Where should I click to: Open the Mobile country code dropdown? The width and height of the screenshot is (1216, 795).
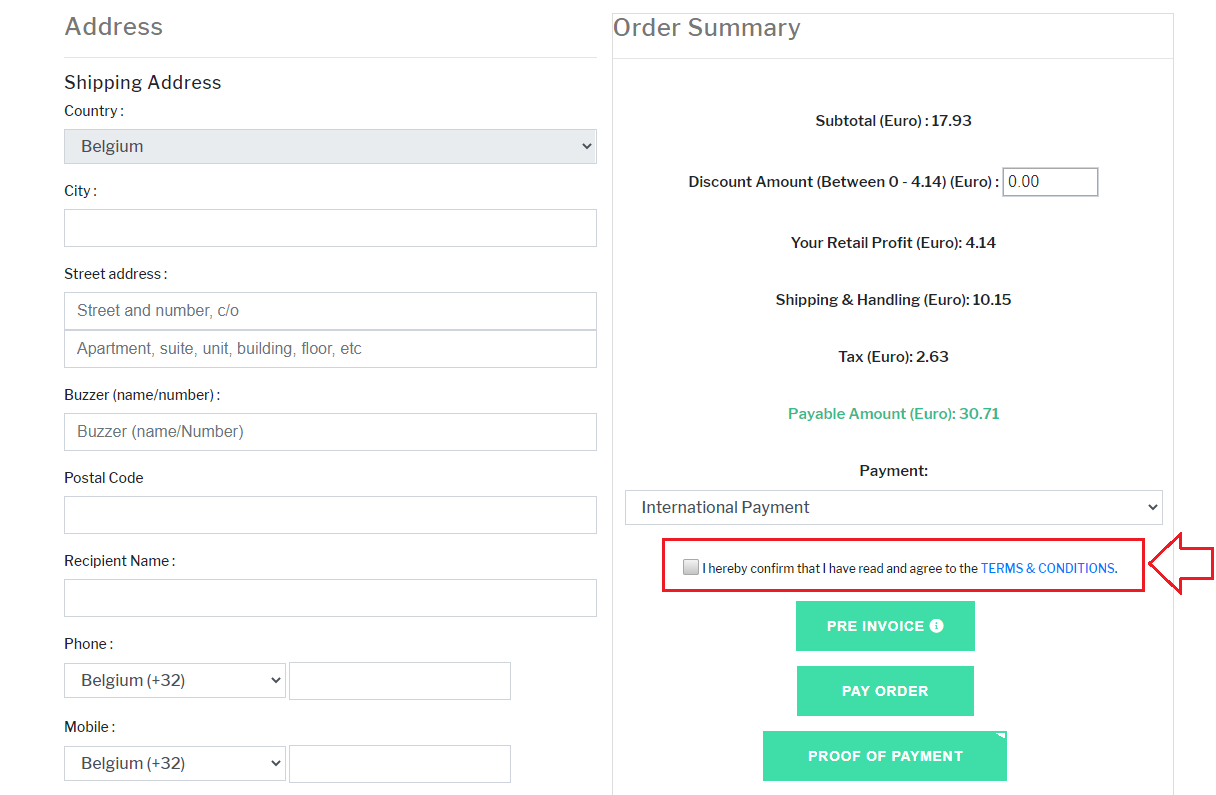175,763
